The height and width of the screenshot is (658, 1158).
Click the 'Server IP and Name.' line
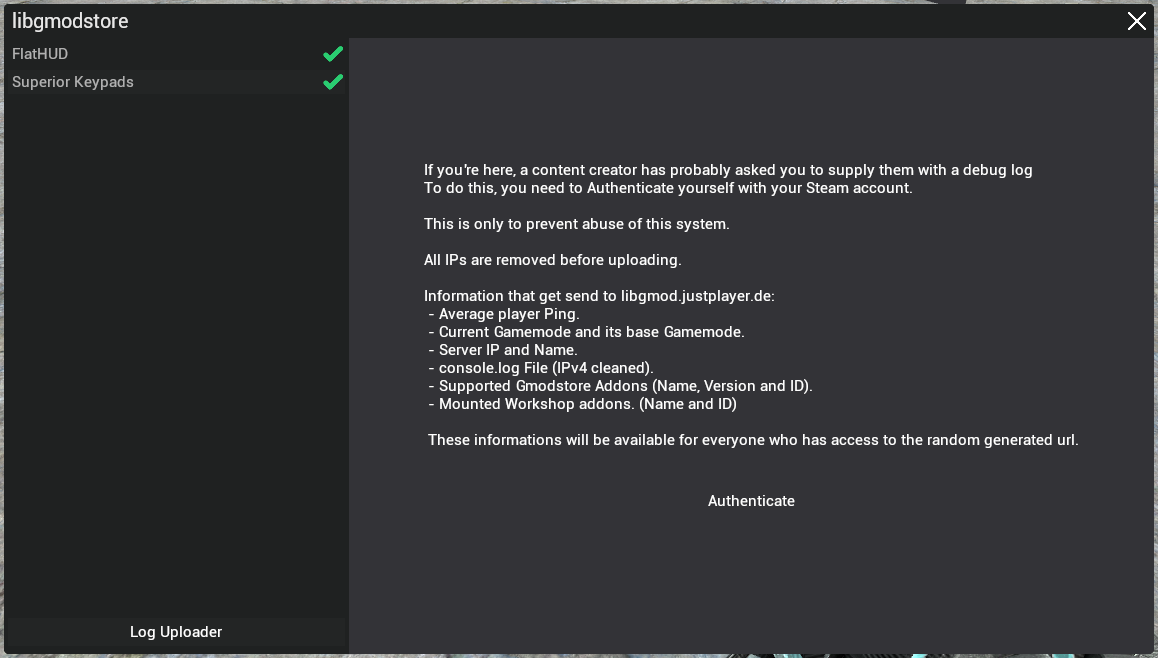pyautogui.click(x=503, y=350)
